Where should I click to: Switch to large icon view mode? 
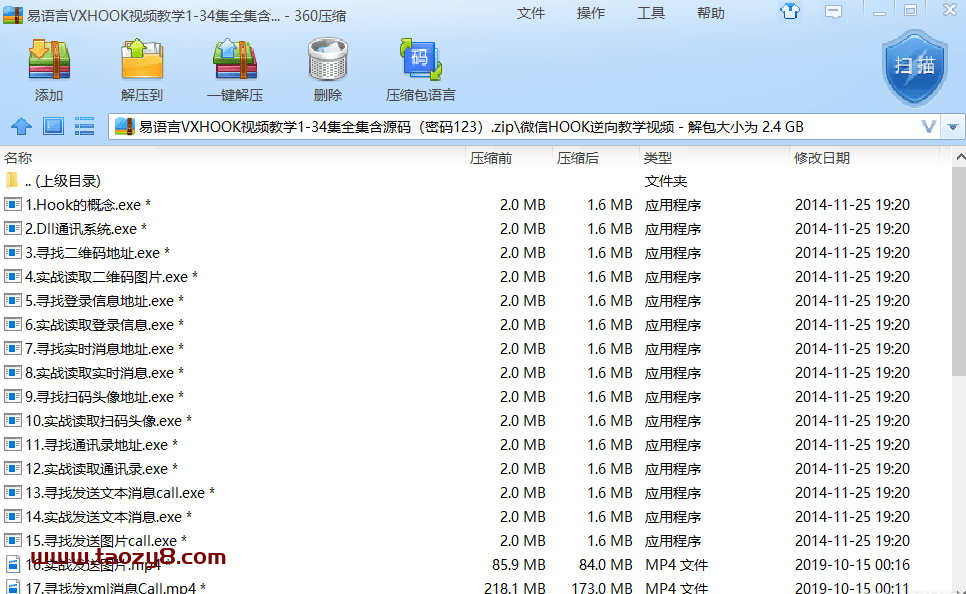click(55, 126)
